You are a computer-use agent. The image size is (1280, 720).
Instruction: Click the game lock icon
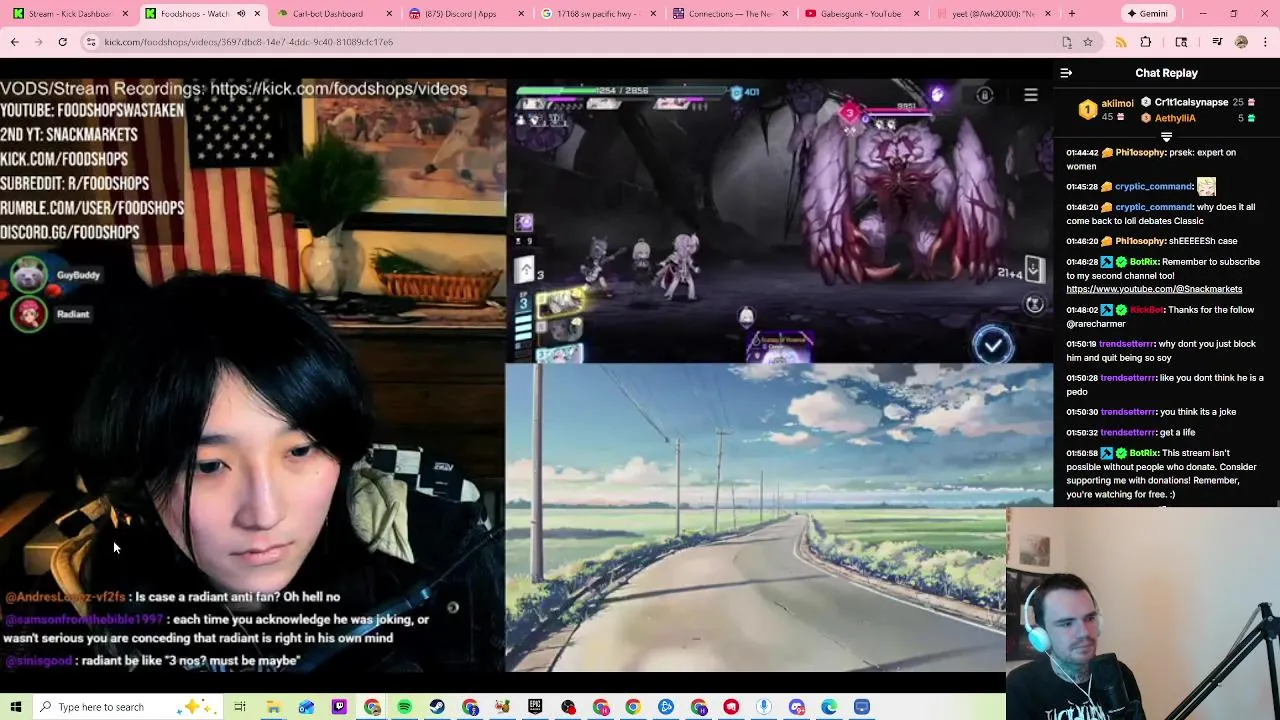(984, 95)
